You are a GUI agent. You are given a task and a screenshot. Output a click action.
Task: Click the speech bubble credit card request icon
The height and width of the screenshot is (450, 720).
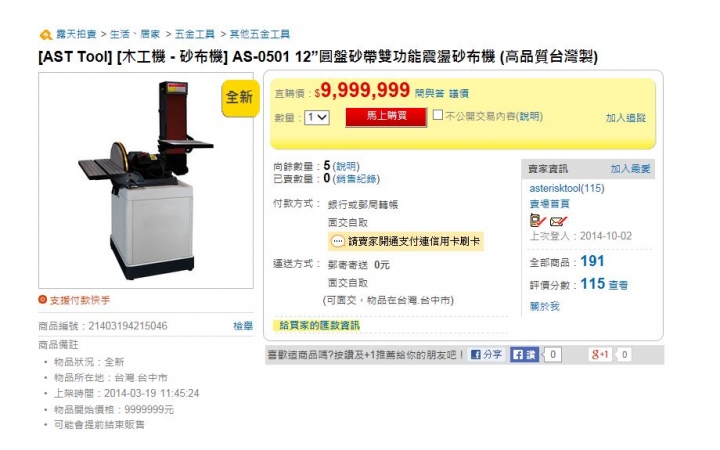point(338,241)
